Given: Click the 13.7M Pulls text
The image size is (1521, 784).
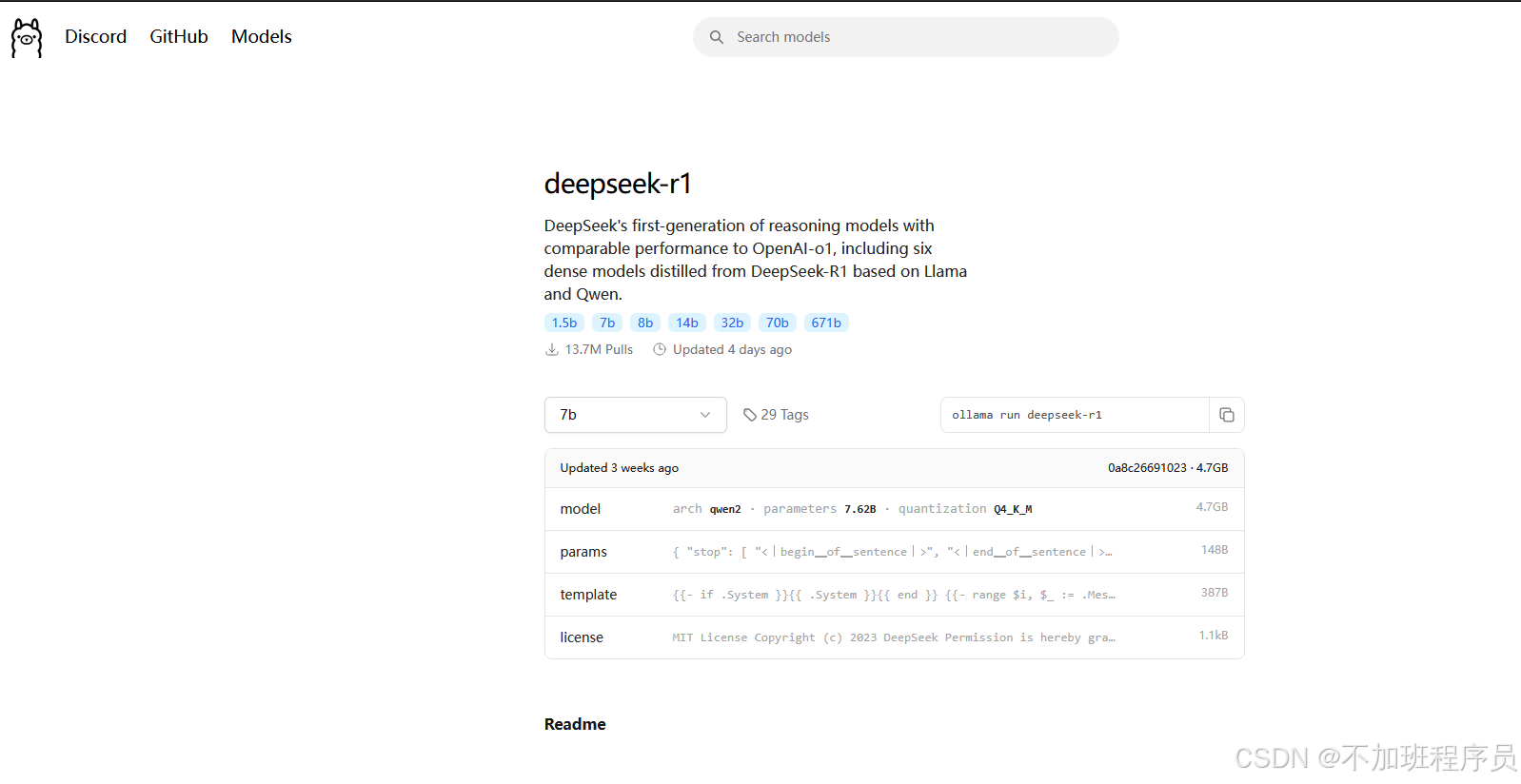Looking at the screenshot, I should (x=599, y=349).
